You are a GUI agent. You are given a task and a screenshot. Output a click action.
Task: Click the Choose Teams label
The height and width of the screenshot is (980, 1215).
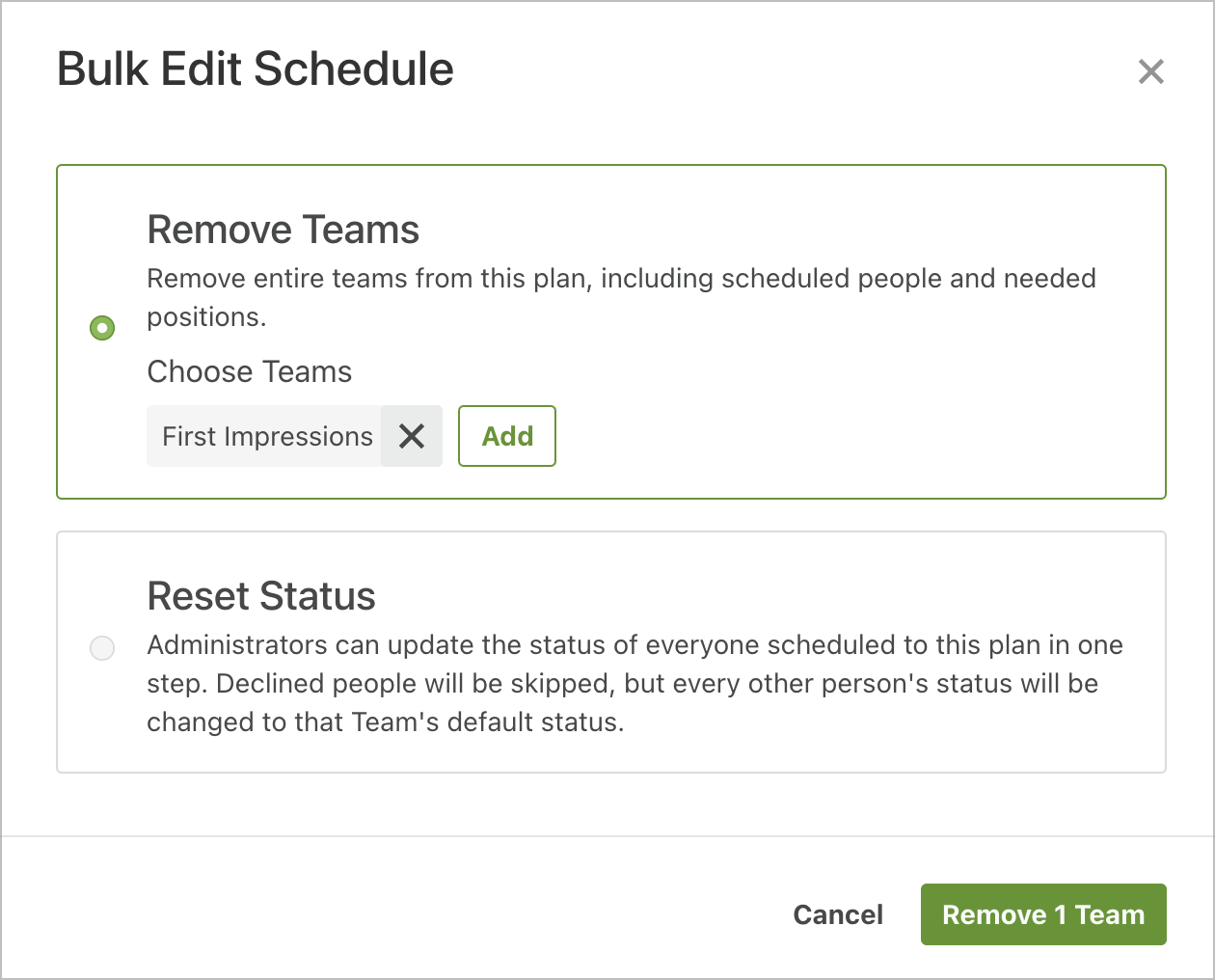(x=249, y=372)
